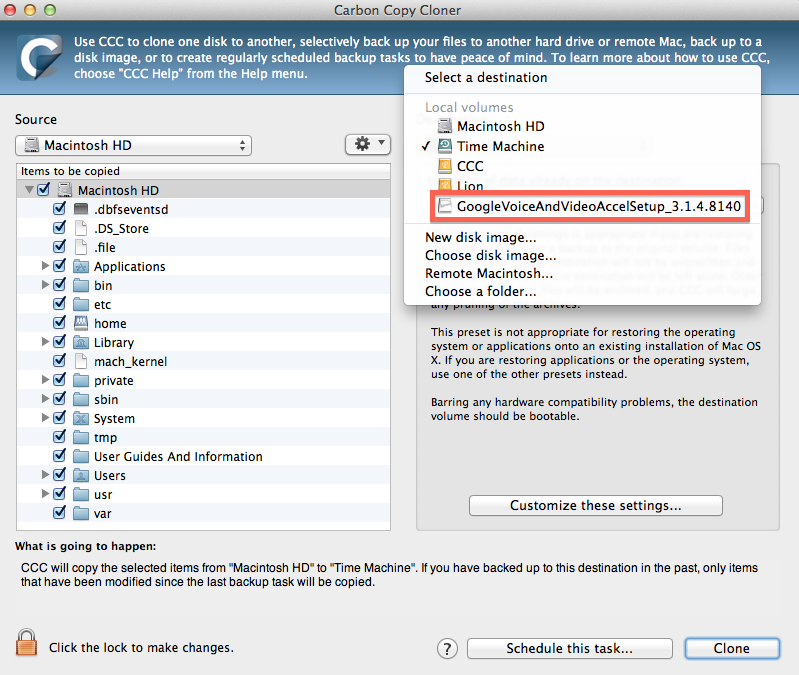Uncheck the System checkbox
This screenshot has width=799, height=675.
pos(60,417)
